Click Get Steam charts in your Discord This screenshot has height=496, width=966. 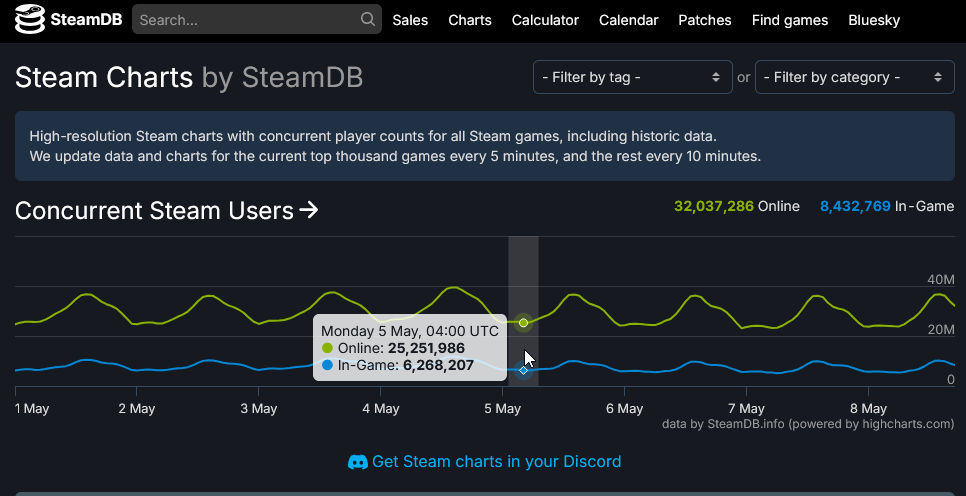point(497,461)
